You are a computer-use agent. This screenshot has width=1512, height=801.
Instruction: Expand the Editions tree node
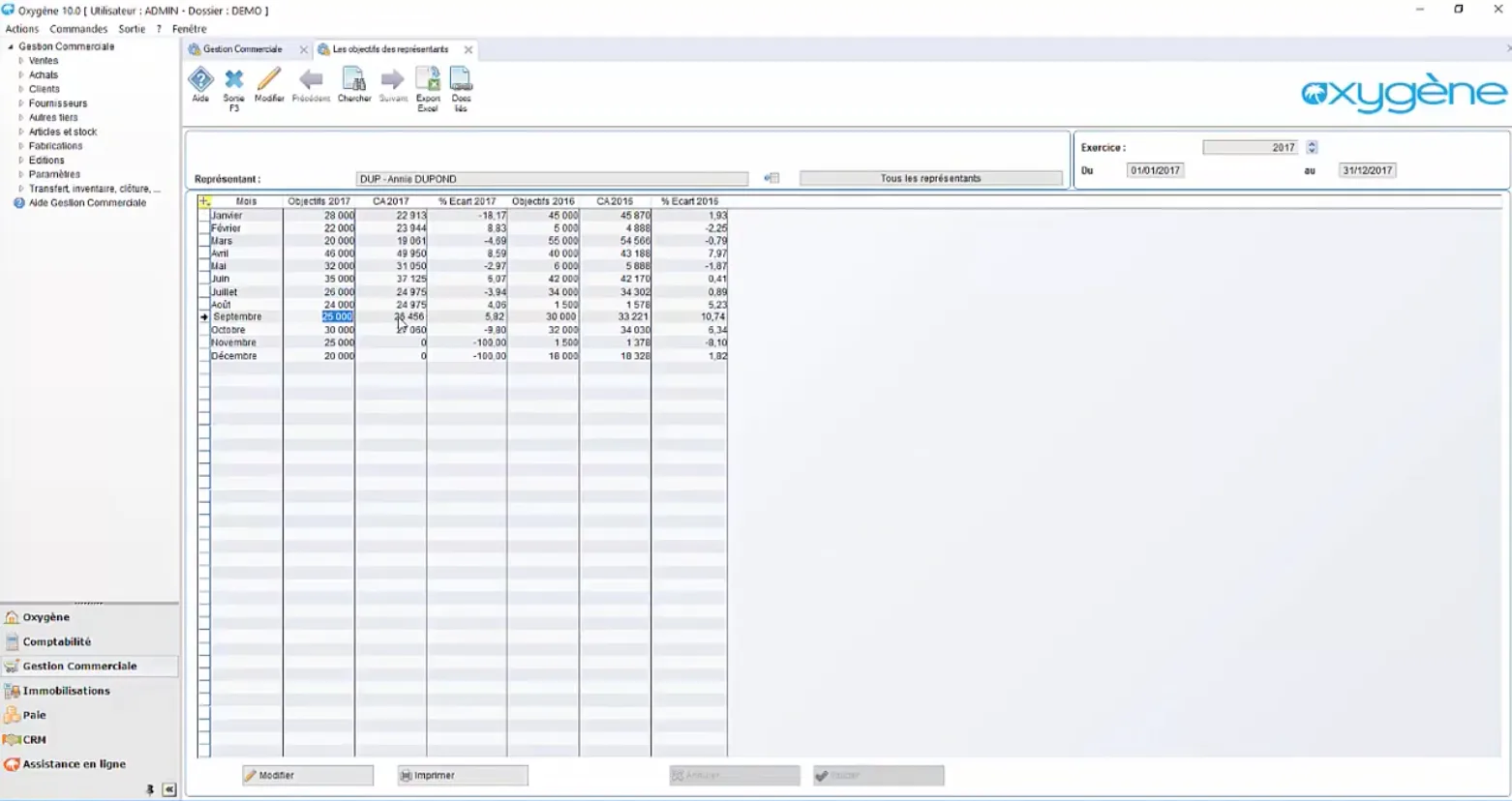[x=21, y=161]
